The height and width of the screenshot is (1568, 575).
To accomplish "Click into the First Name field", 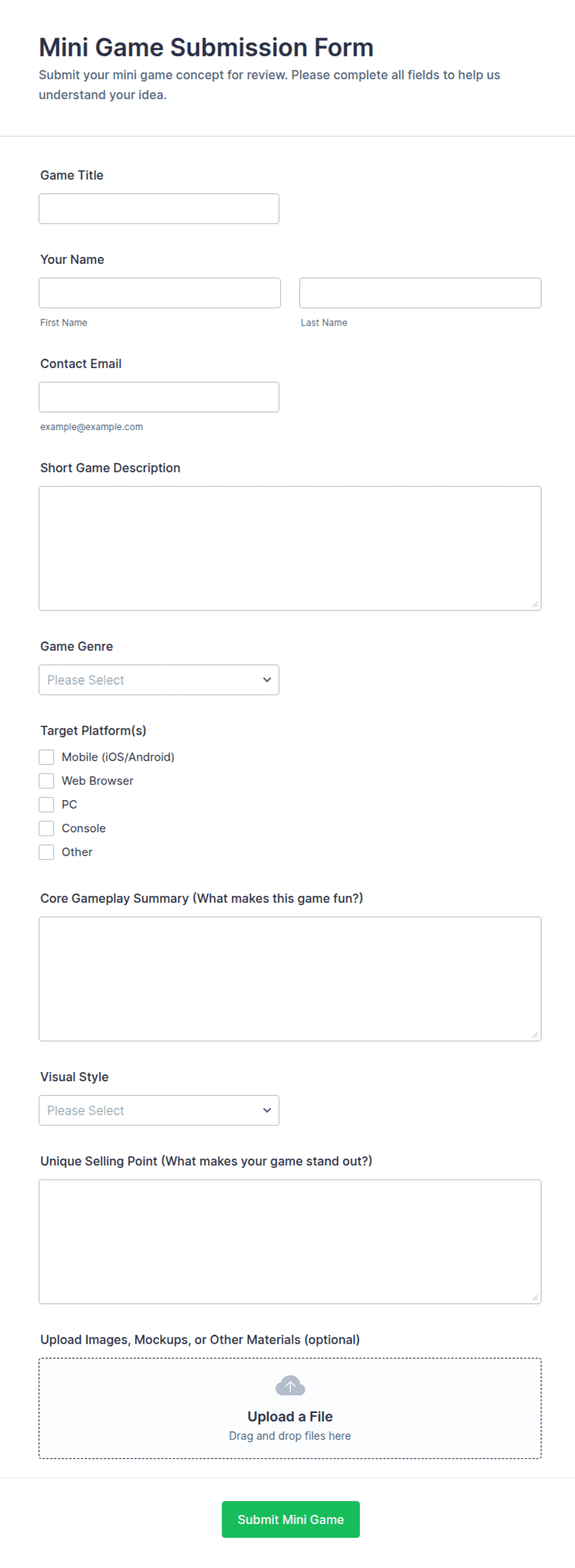I will (x=160, y=293).
